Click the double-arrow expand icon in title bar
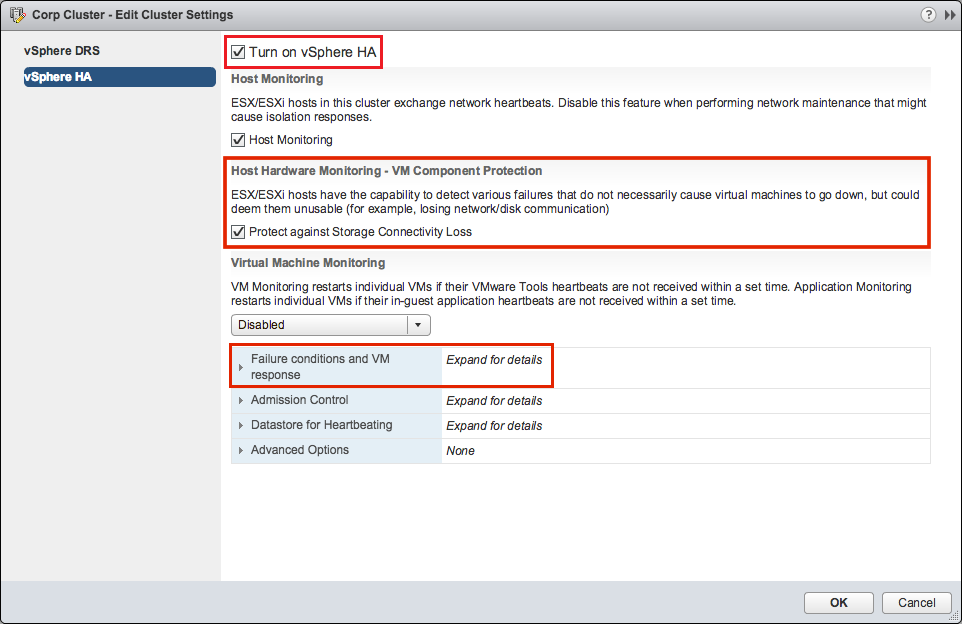This screenshot has height=624, width=962. pyautogui.click(x=950, y=15)
